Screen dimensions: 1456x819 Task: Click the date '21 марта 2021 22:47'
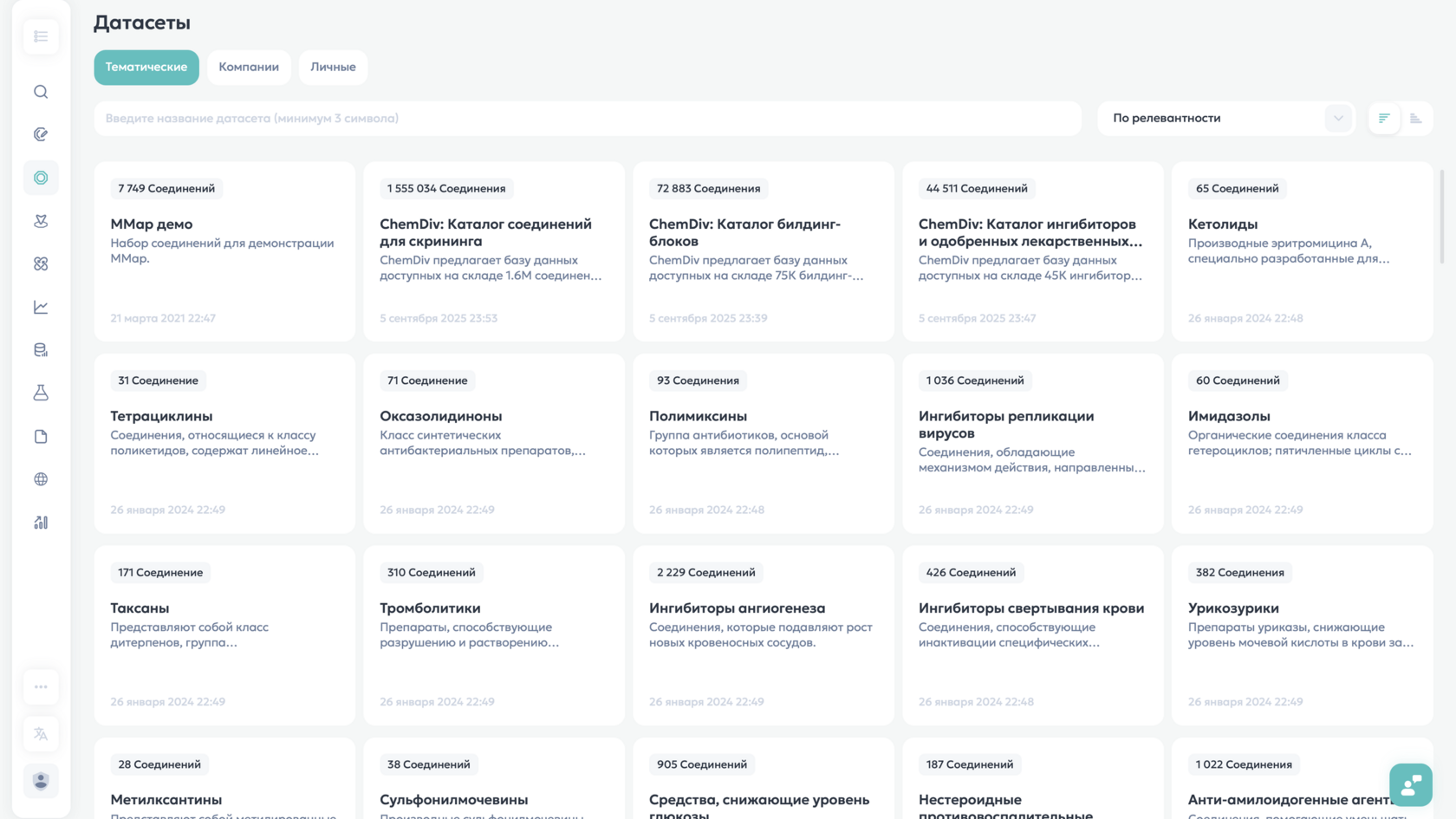[163, 318]
